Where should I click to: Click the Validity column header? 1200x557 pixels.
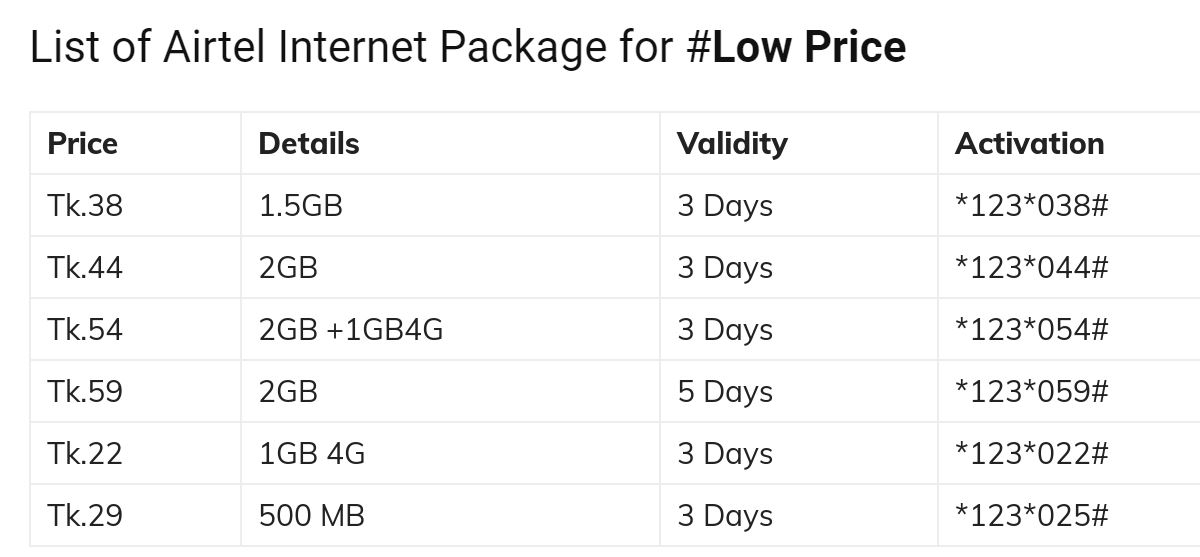[732, 144]
